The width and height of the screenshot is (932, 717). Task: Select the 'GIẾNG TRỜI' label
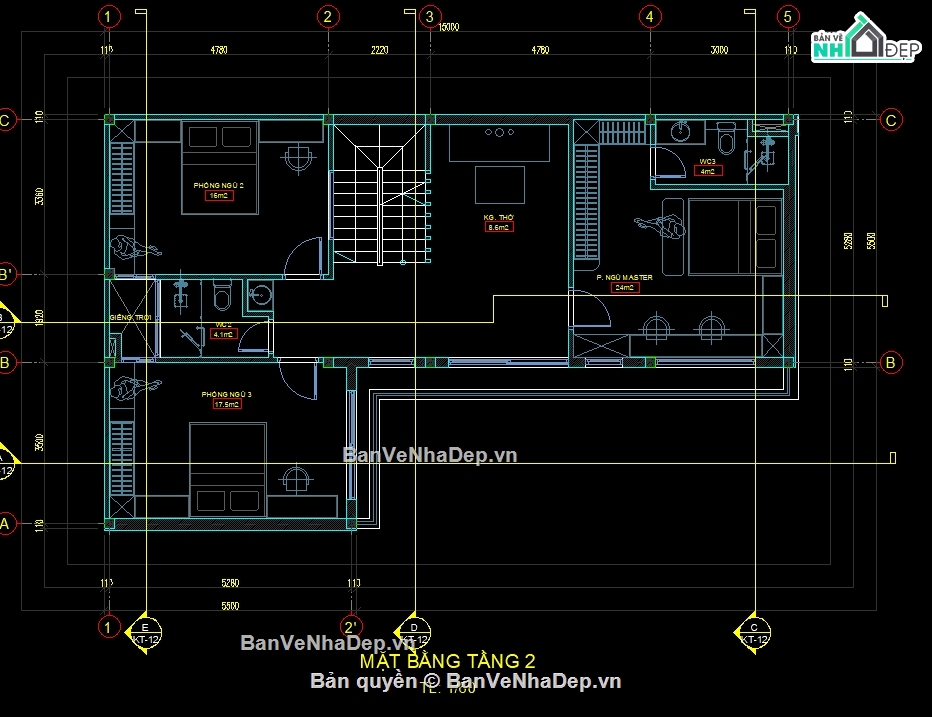[x=131, y=317]
